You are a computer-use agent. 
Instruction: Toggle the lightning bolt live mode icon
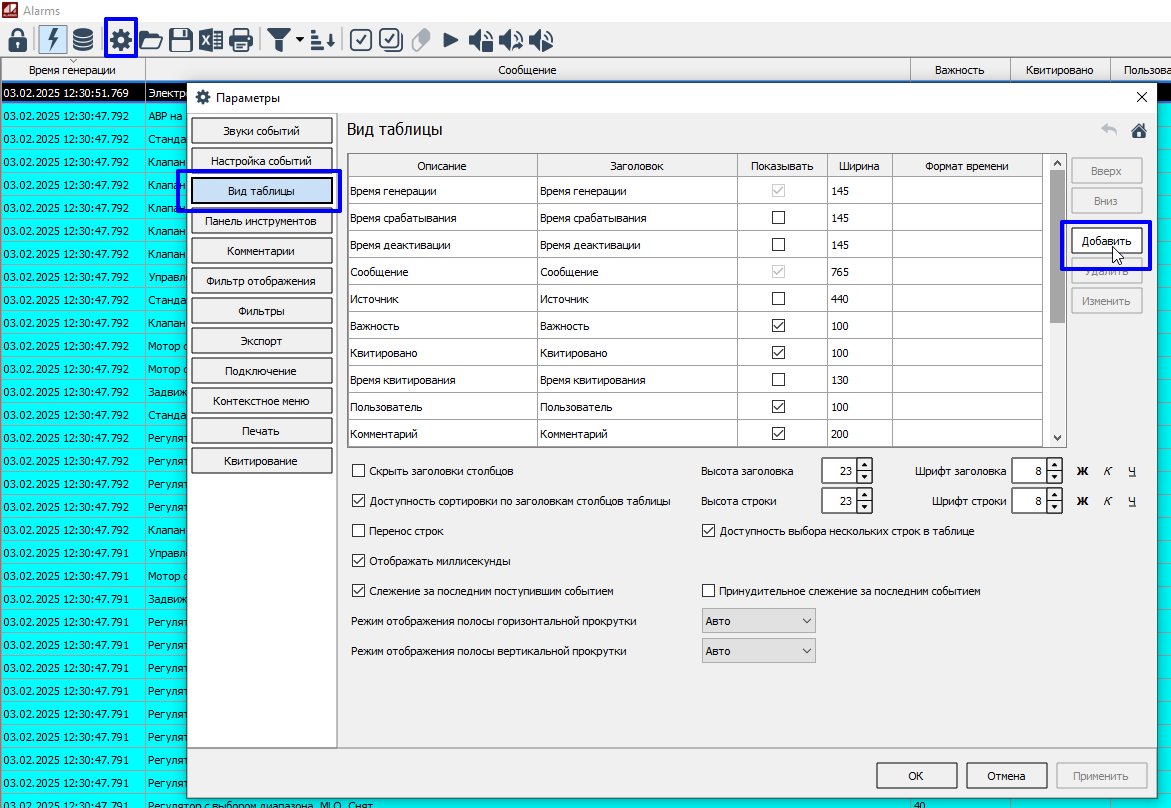pos(52,40)
